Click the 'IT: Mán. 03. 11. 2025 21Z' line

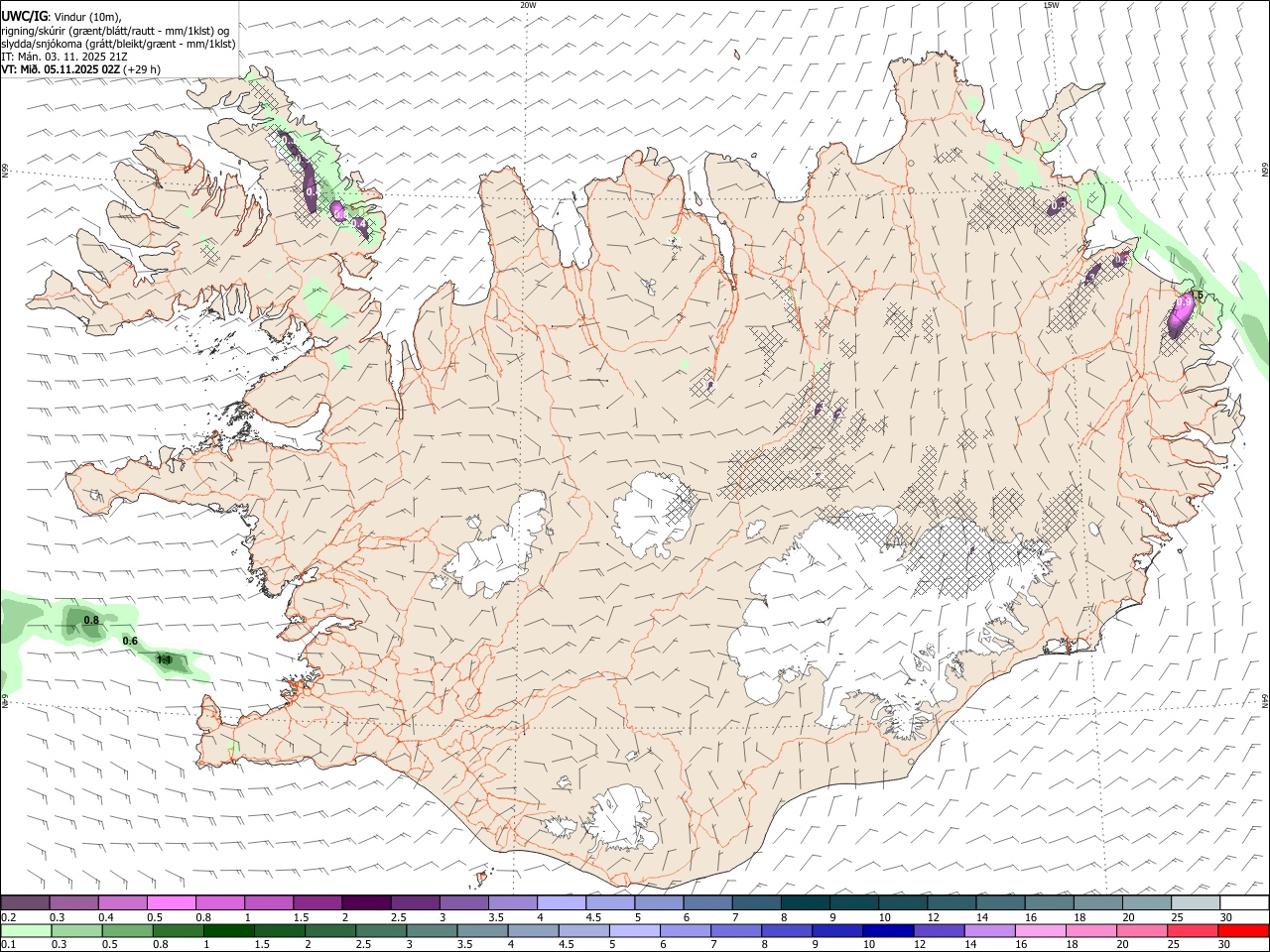[64, 57]
